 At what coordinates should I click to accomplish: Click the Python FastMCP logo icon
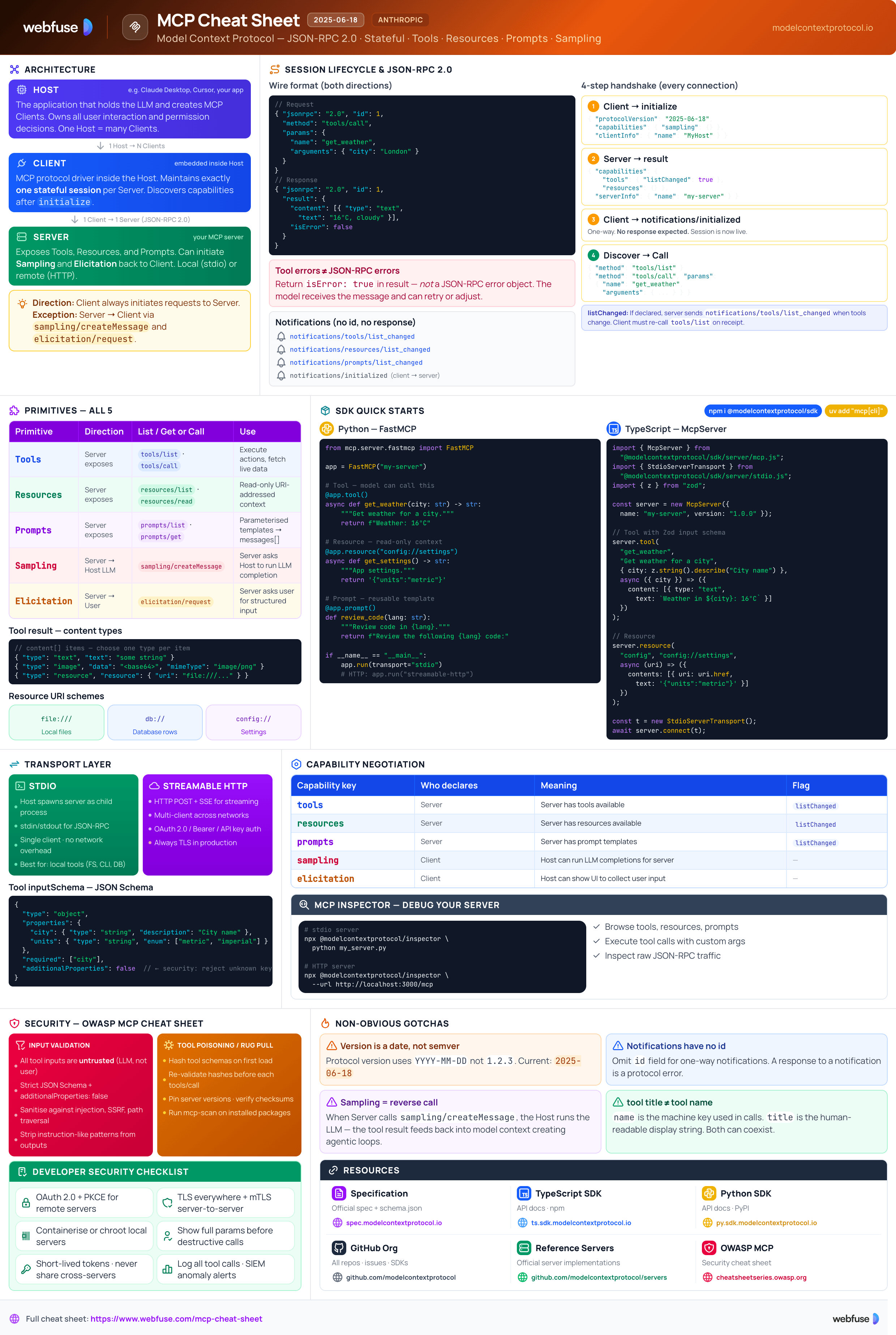pyautogui.click(x=326, y=429)
